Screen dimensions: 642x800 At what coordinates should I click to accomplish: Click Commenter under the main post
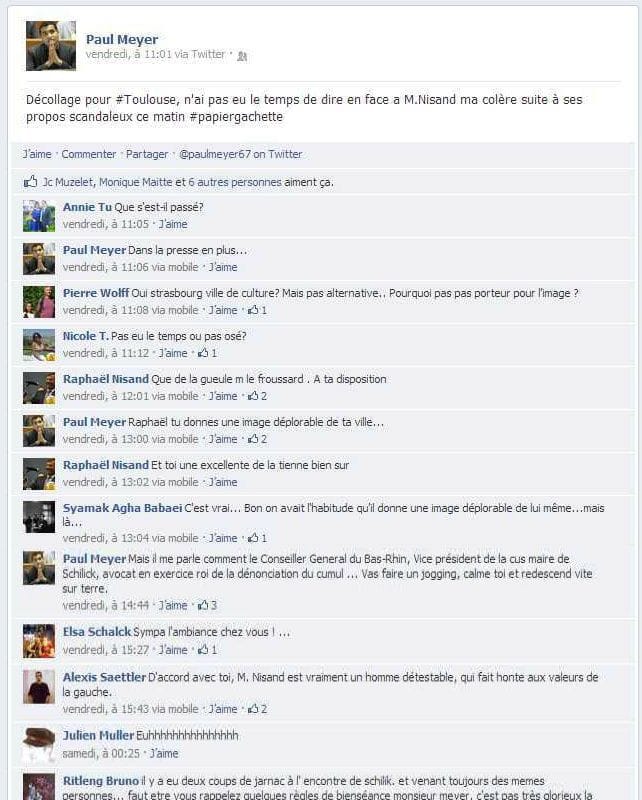pyautogui.click(x=89, y=154)
